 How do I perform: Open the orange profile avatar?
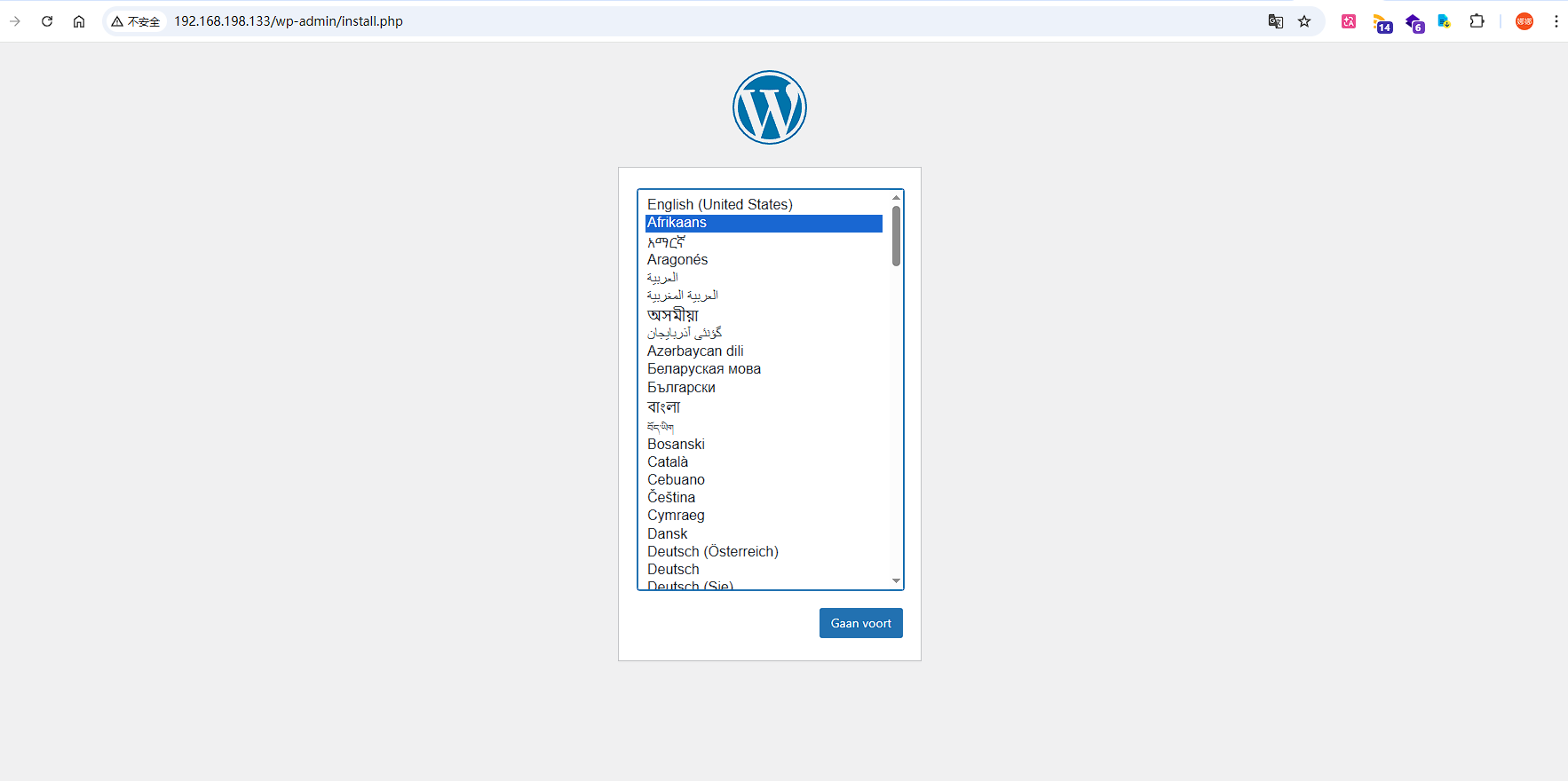pyautogui.click(x=1524, y=21)
